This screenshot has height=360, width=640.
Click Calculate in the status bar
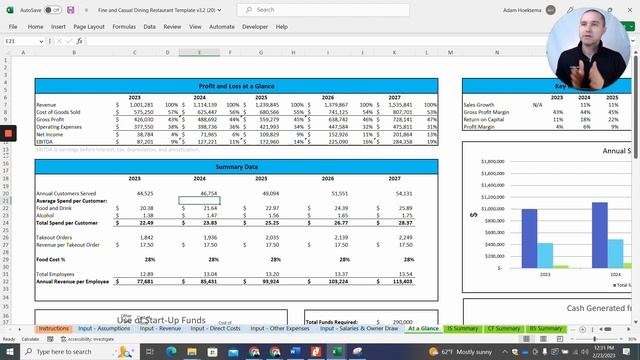(30, 339)
